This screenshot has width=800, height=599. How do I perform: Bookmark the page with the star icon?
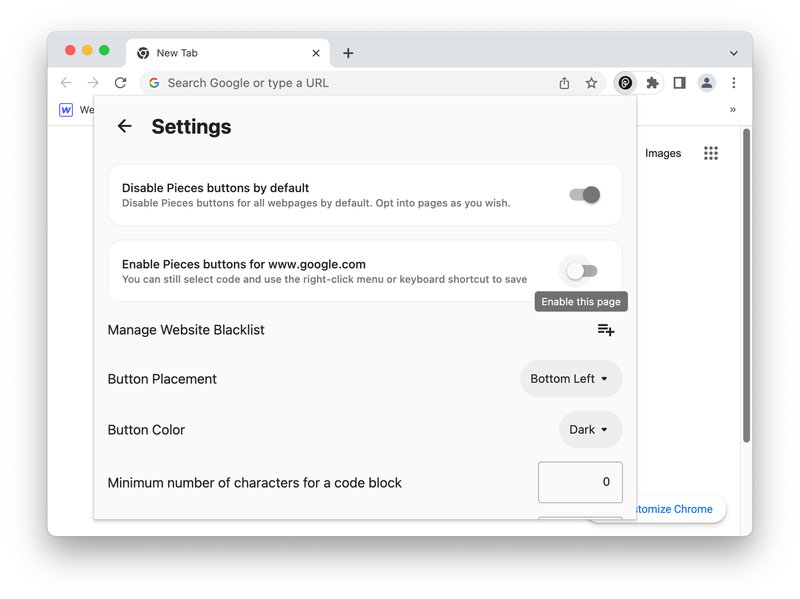pos(593,83)
